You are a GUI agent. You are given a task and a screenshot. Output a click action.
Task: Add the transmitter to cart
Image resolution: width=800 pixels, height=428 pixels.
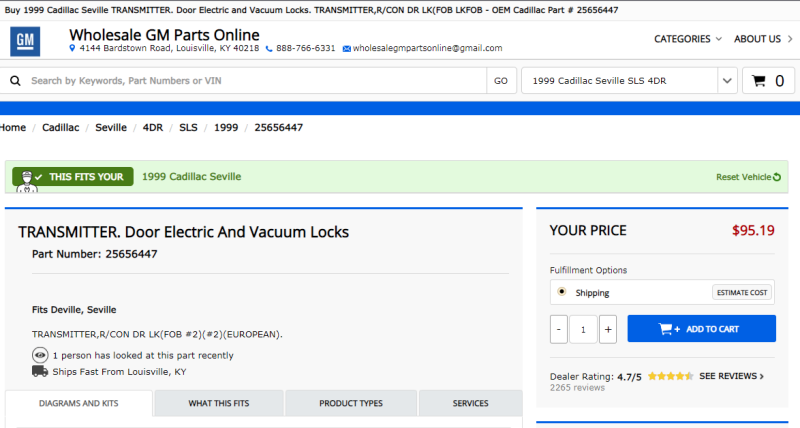click(702, 329)
